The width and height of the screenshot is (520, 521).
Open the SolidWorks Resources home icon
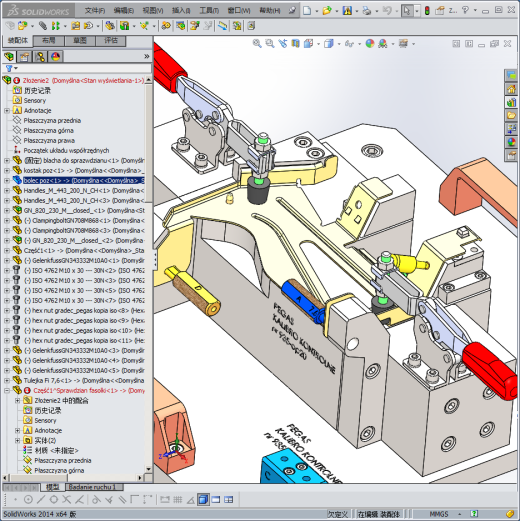pos(511,89)
